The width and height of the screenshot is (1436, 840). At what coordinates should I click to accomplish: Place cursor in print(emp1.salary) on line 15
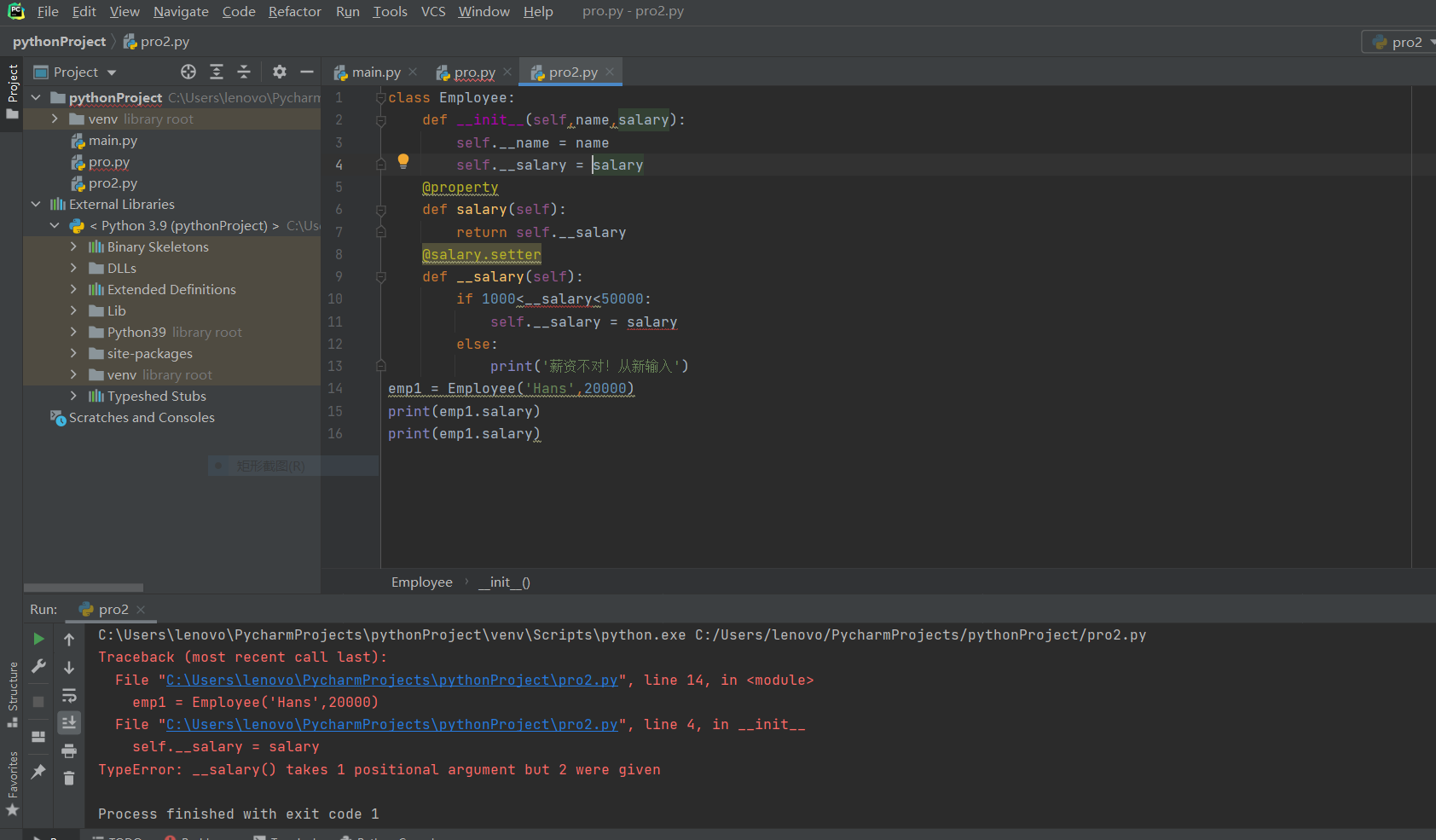pyautogui.click(x=464, y=411)
